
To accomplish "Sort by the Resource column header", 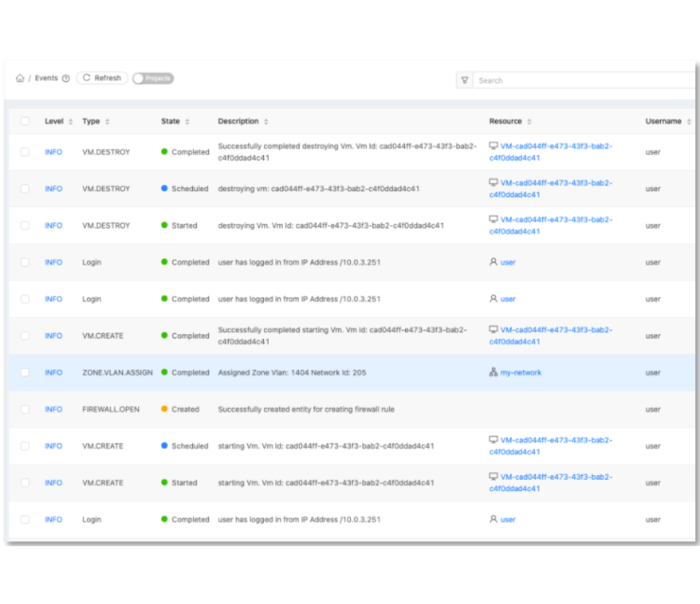I will (529, 122).
